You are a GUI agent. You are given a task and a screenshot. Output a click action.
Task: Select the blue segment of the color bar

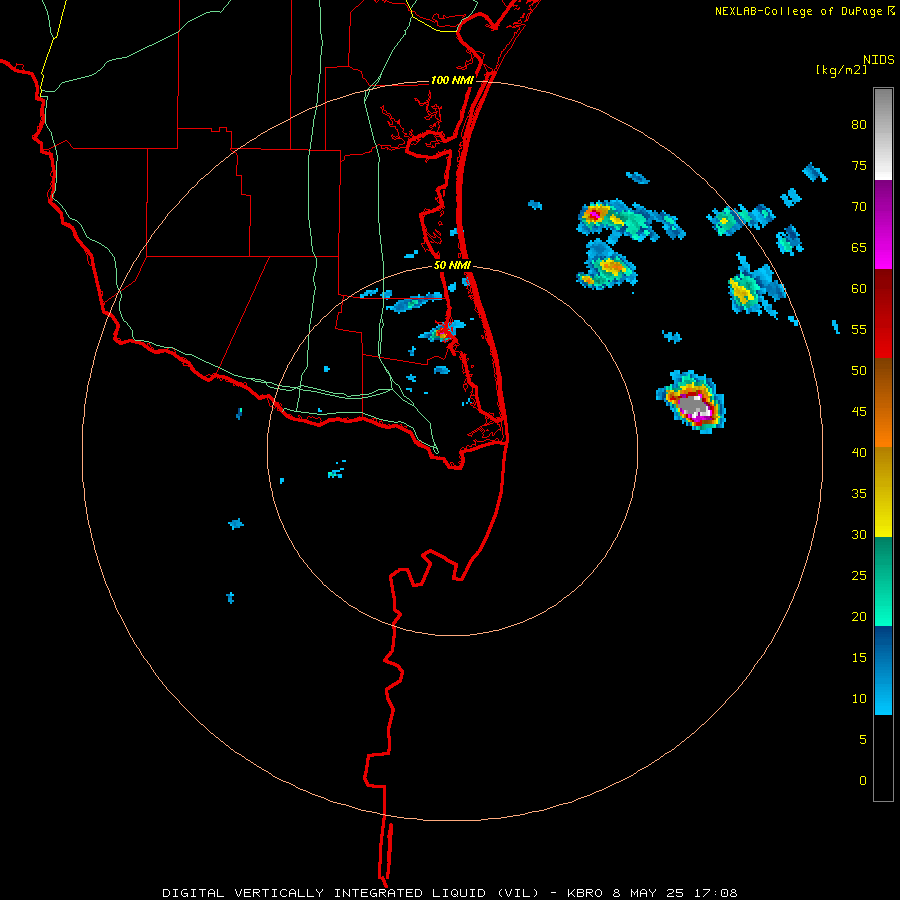pos(883,670)
